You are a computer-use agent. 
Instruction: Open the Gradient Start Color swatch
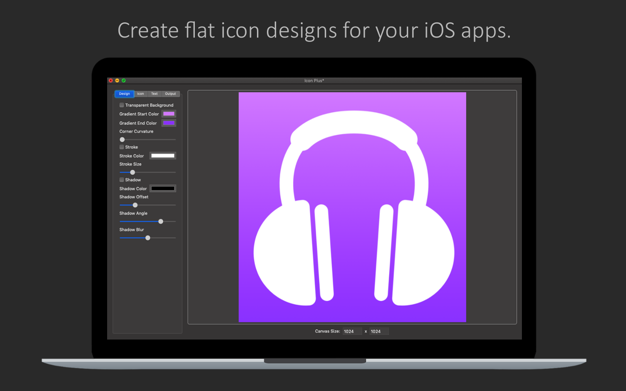pyautogui.click(x=169, y=114)
